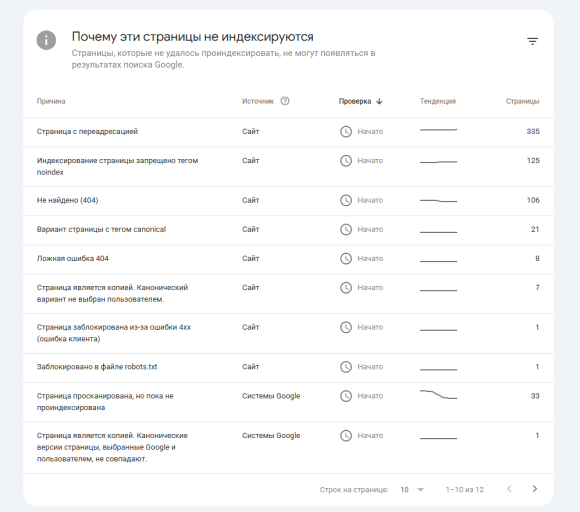Click the page count 7
Screen dimensions: 580x512
pos(537,287)
